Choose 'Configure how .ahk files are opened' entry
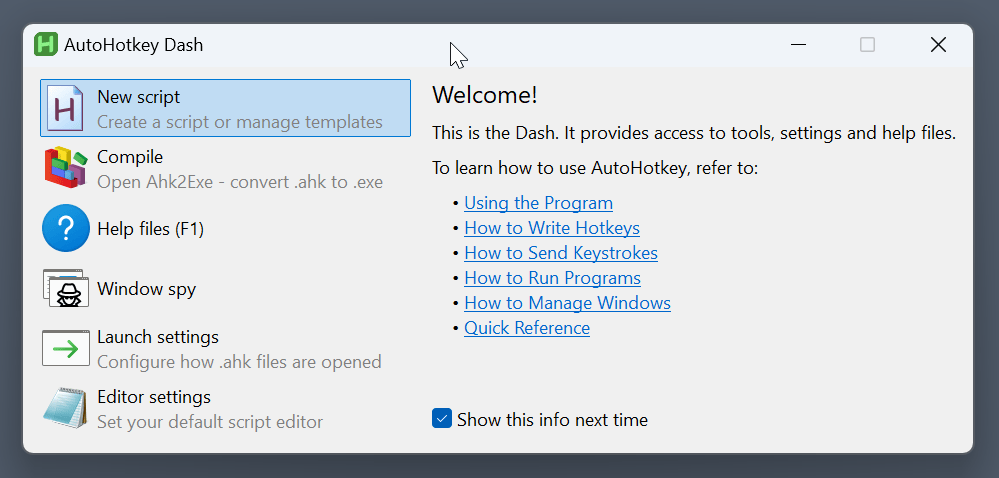The image size is (999, 478). click(x=238, y=361)
